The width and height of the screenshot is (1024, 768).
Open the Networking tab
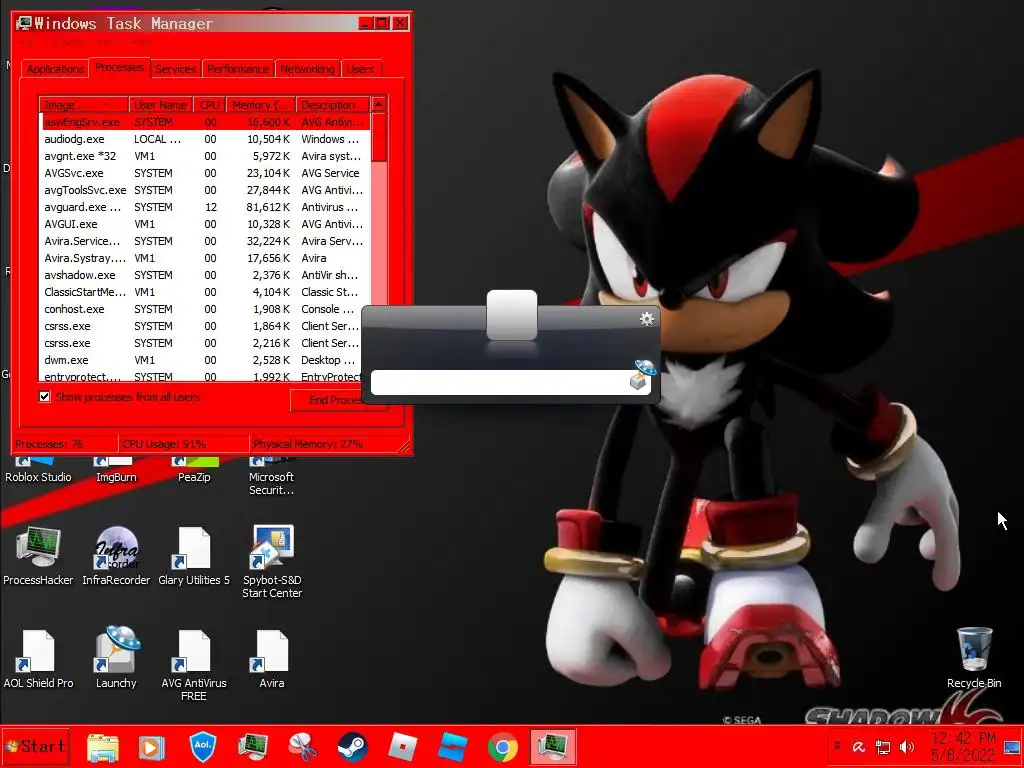(308, 69)
